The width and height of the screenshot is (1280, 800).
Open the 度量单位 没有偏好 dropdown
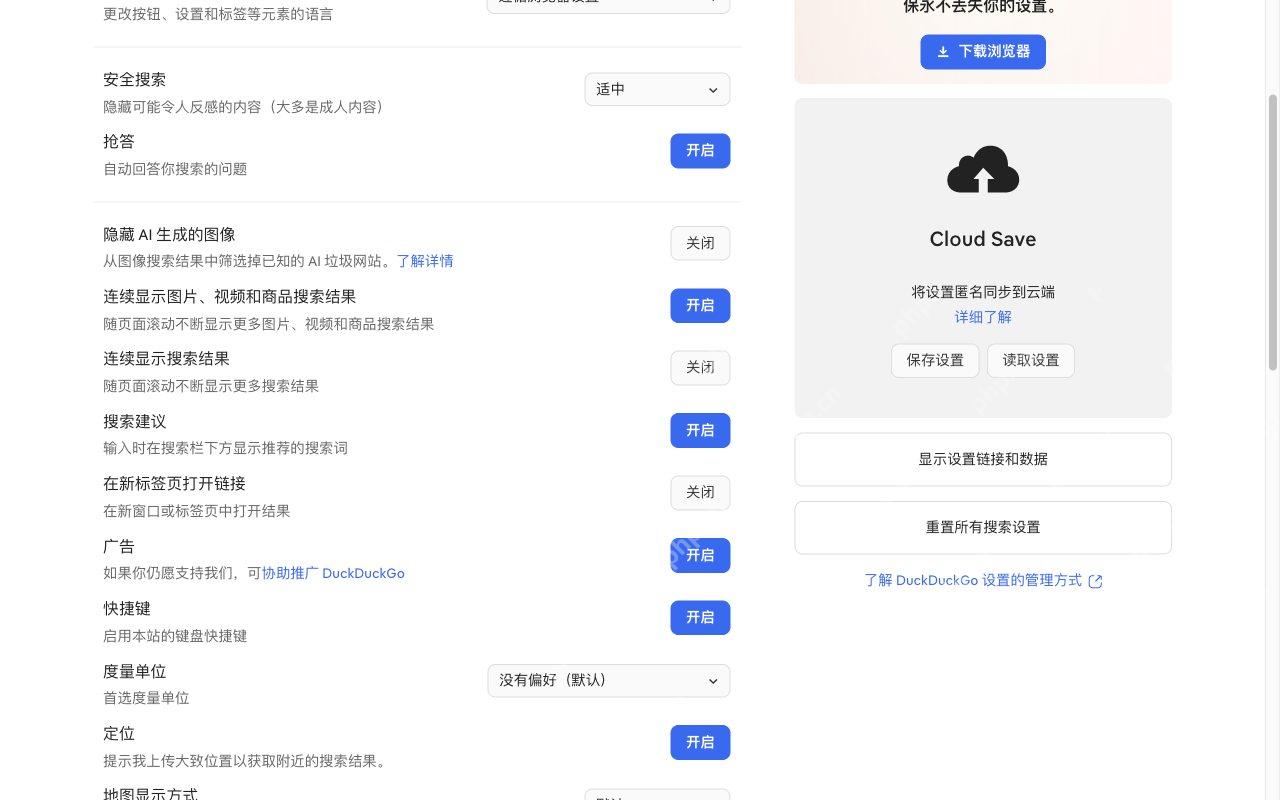pyautogui.click(x=609, y=680)
